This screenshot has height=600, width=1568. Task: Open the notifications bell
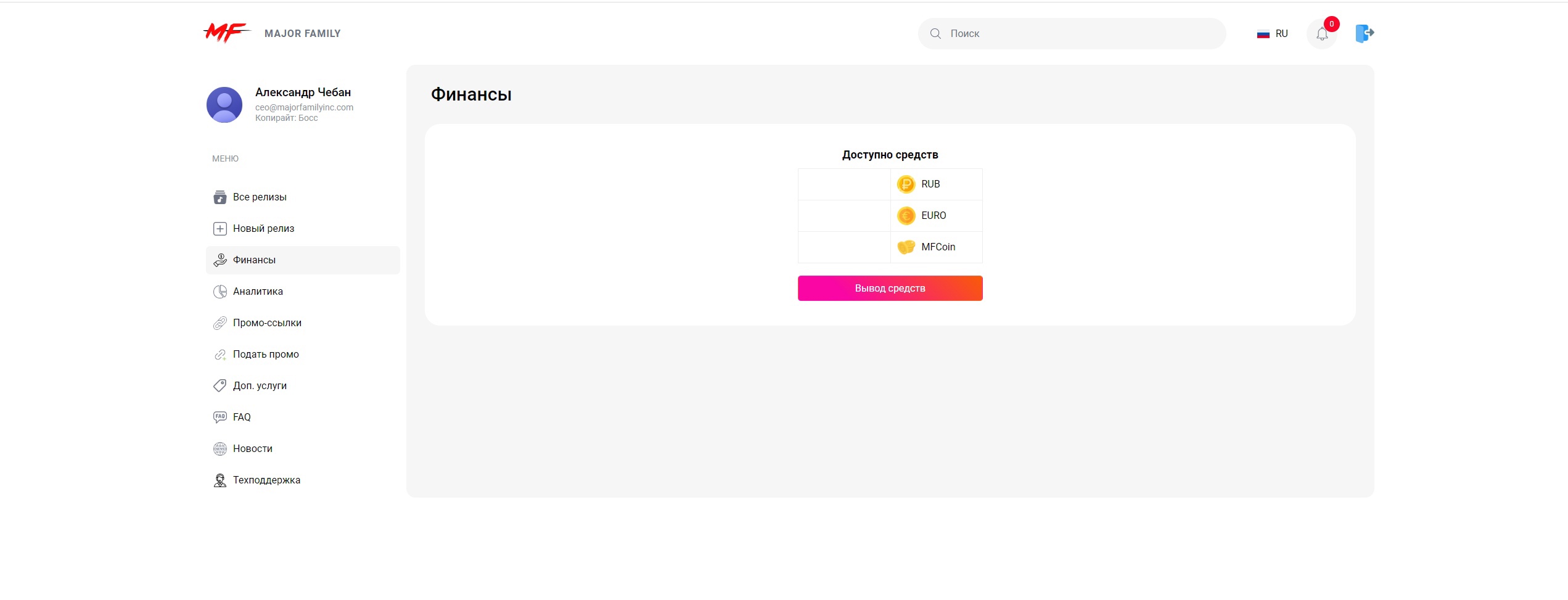coord(1321,34)
